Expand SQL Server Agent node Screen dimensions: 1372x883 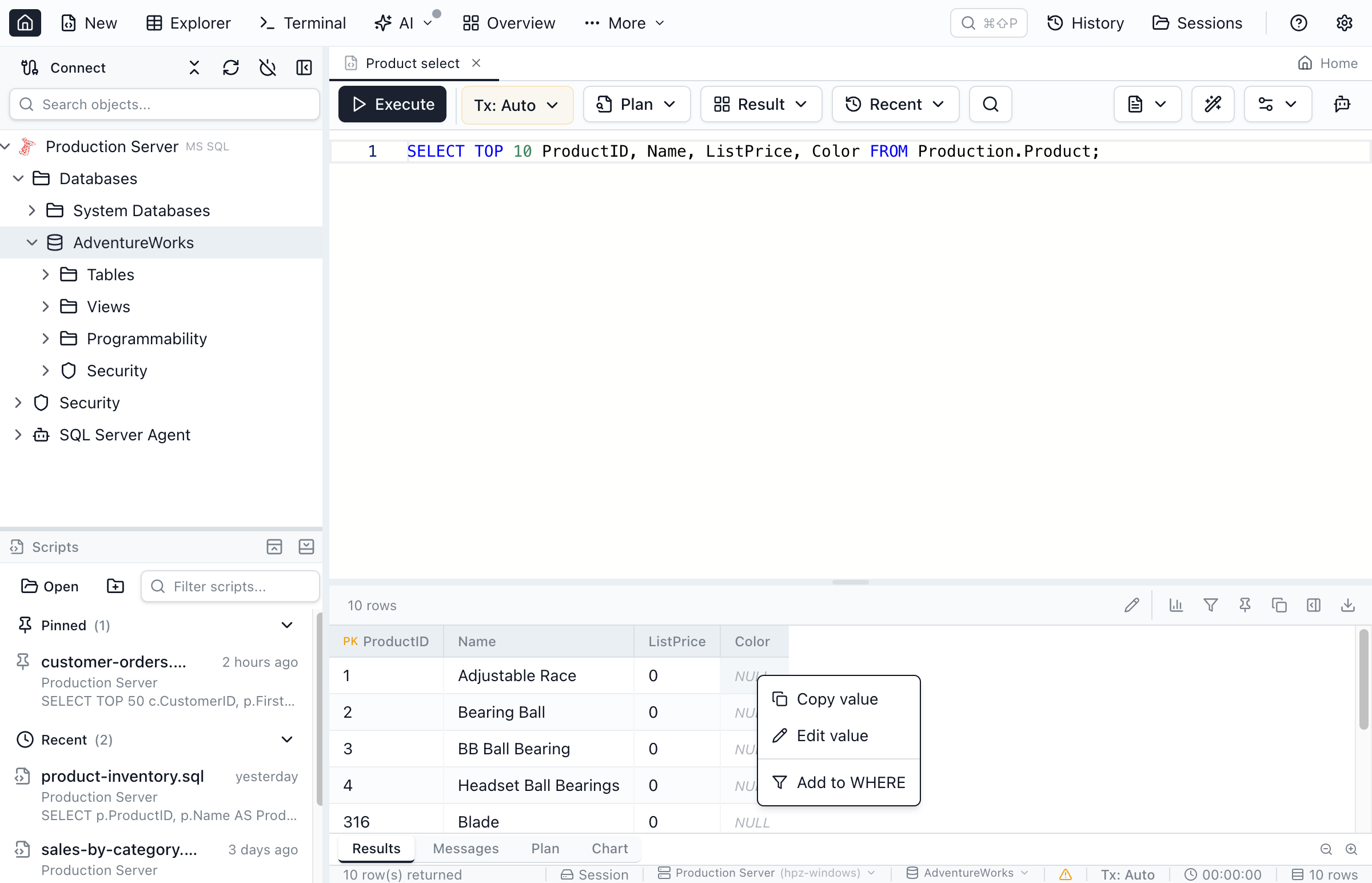18,435
